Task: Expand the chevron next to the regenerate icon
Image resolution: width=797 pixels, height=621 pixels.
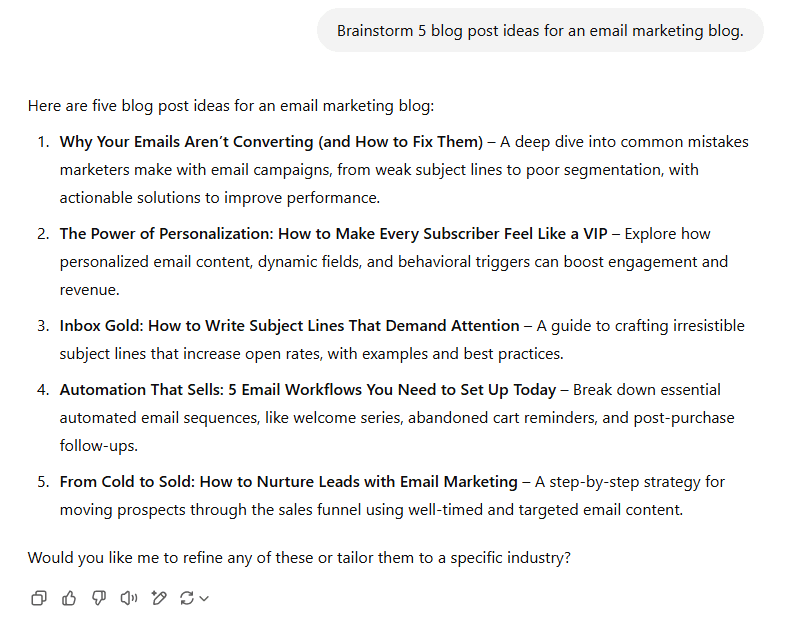Action: (x=204, y=598)
